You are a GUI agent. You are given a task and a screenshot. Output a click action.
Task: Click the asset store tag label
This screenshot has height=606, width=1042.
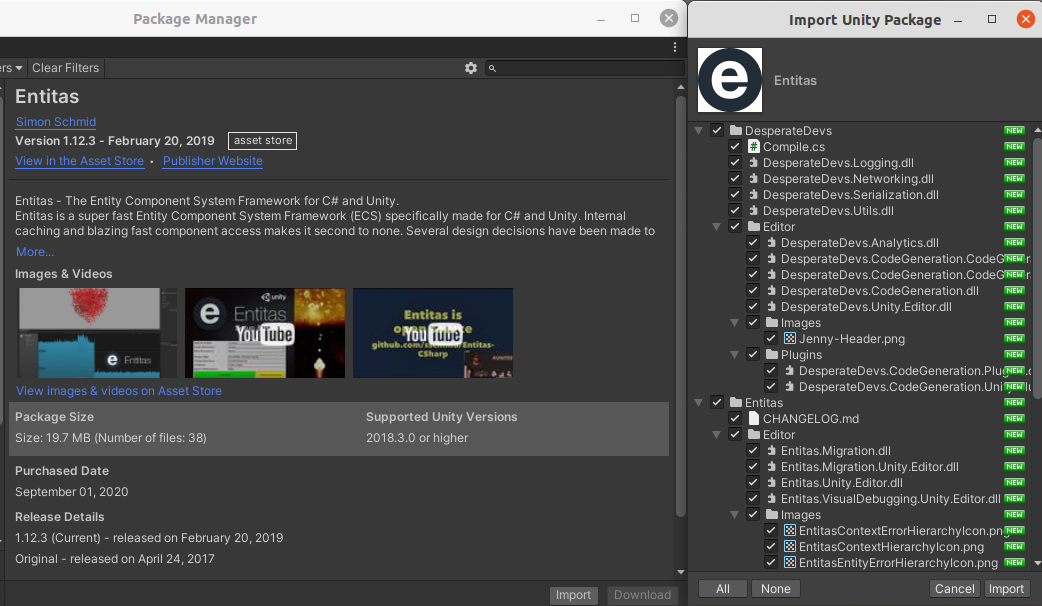pos(262,140)
